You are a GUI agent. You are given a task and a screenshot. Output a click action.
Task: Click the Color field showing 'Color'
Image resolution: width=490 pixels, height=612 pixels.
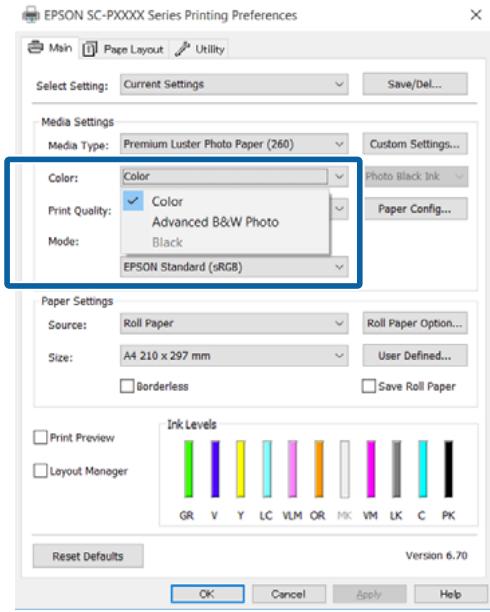(225, 176)
